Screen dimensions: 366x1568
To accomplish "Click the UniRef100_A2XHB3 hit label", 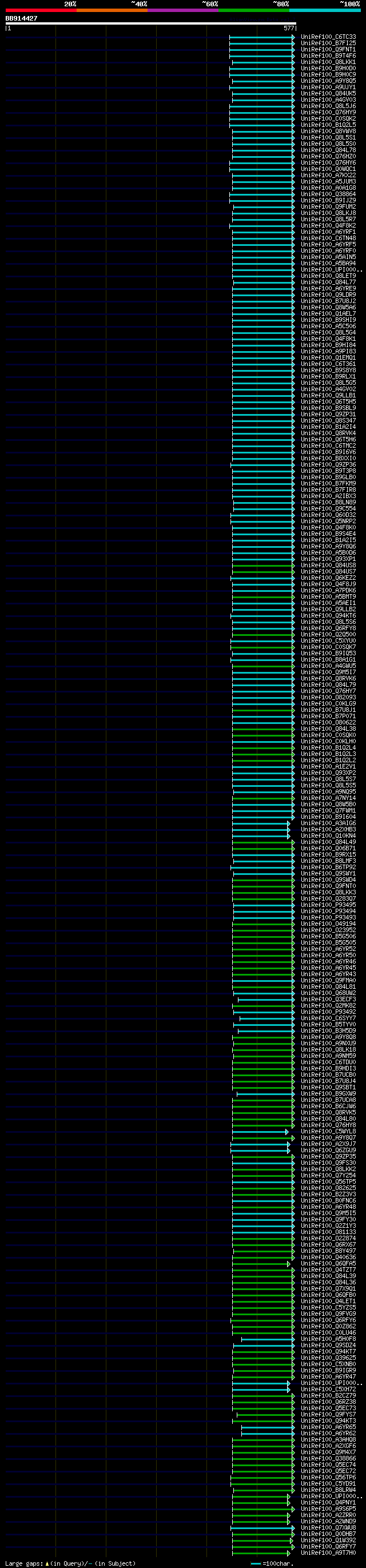I will 328,830.
